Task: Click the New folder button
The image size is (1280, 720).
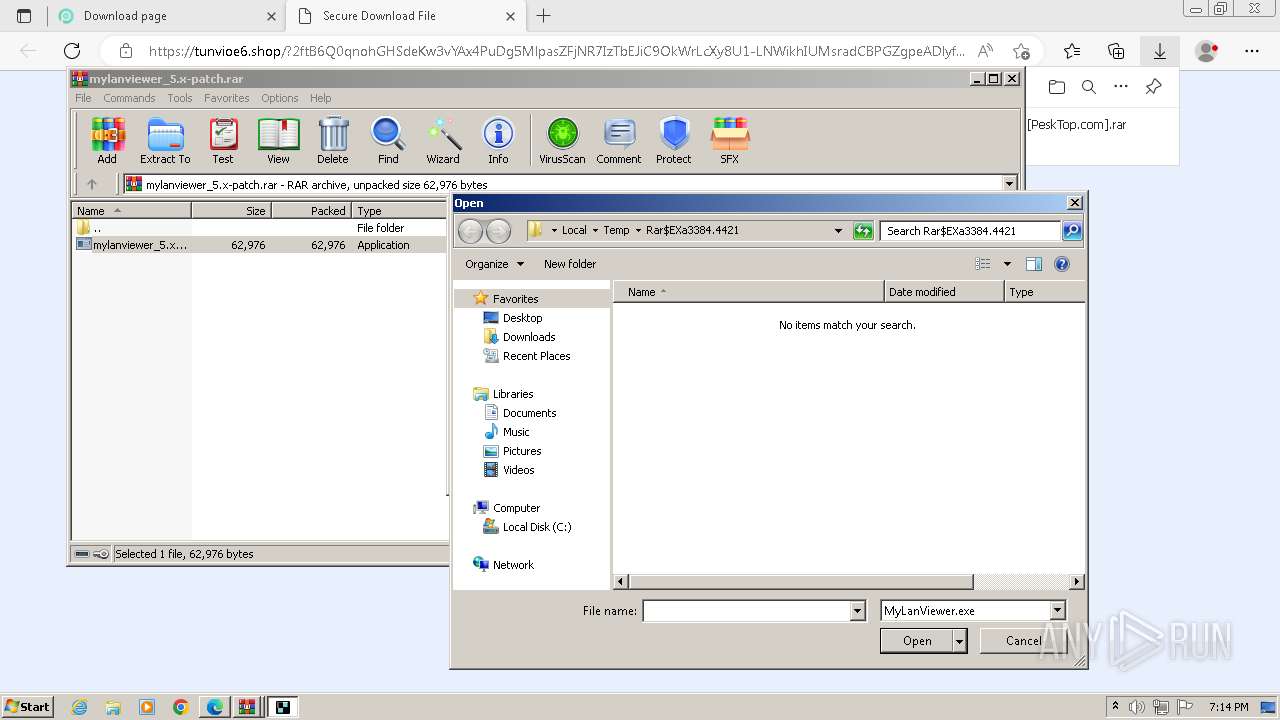Action: click(570, 264)
